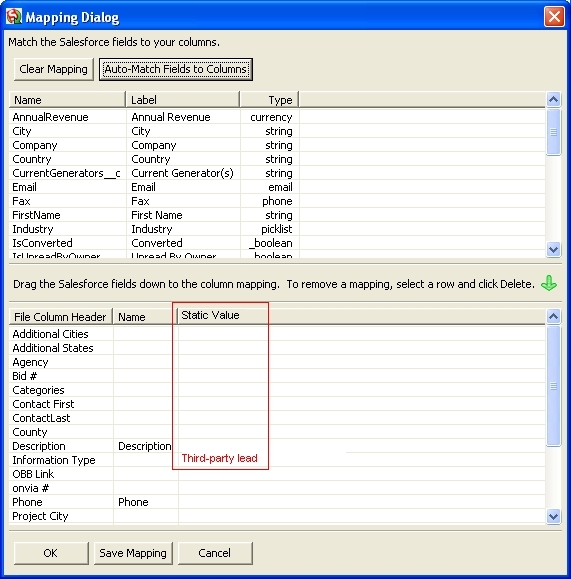Click the File Column Header column heading
Screen dimensions: 571x579
(x=61, y=317)
